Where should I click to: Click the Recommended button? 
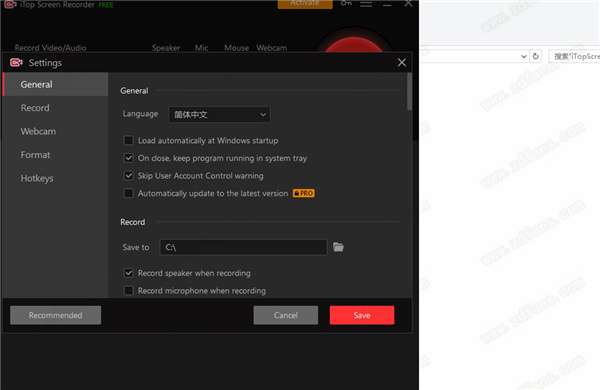coord(55,315)
